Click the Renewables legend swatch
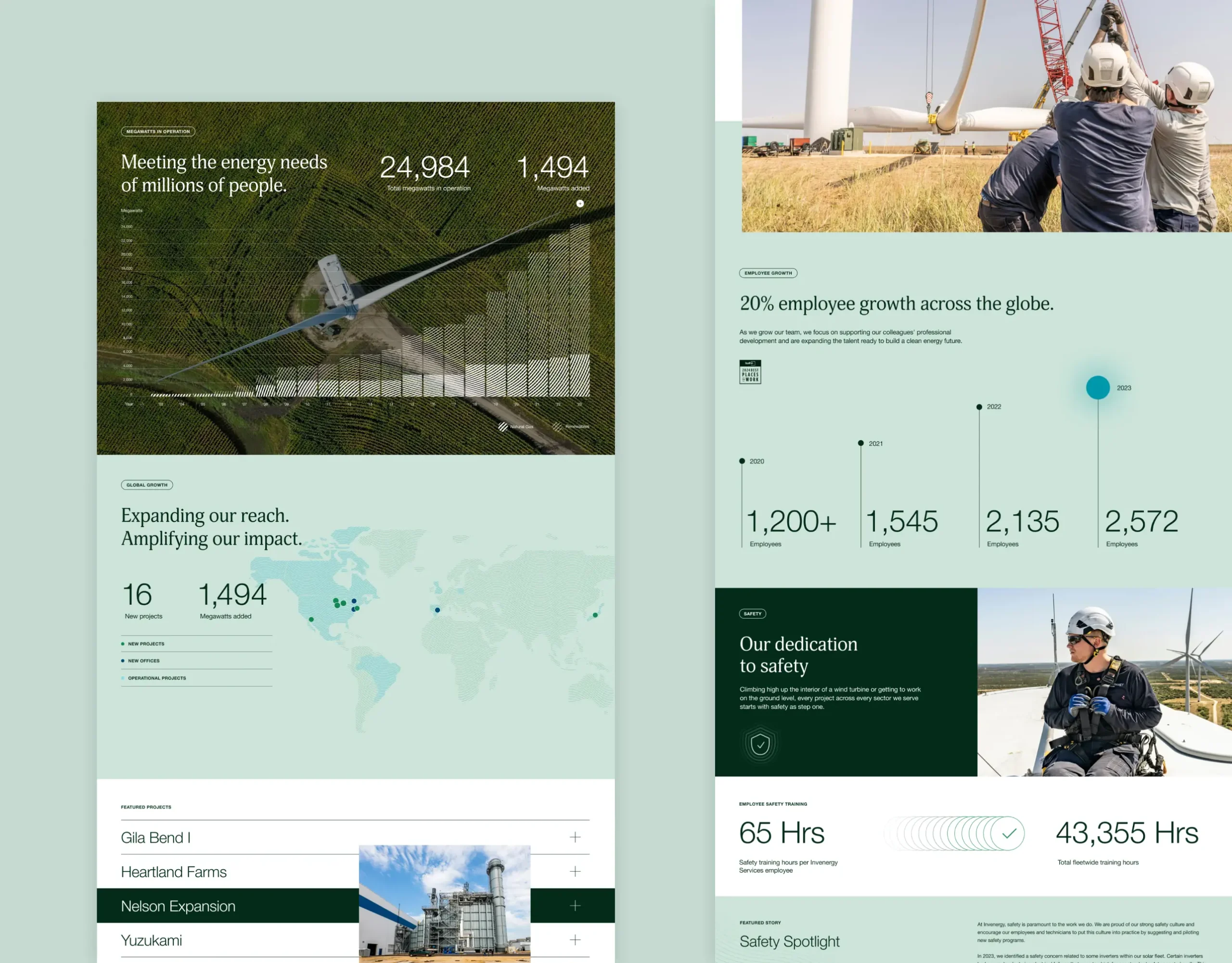This screenshot has width=1232, height=963. [557, 427]
